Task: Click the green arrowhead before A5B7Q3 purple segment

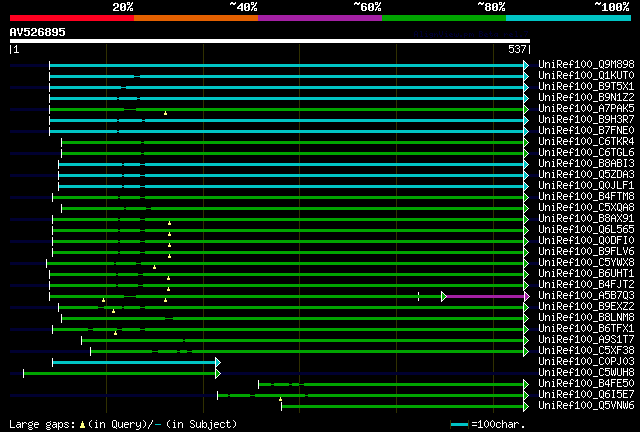Action: click(x=444, y=296)
